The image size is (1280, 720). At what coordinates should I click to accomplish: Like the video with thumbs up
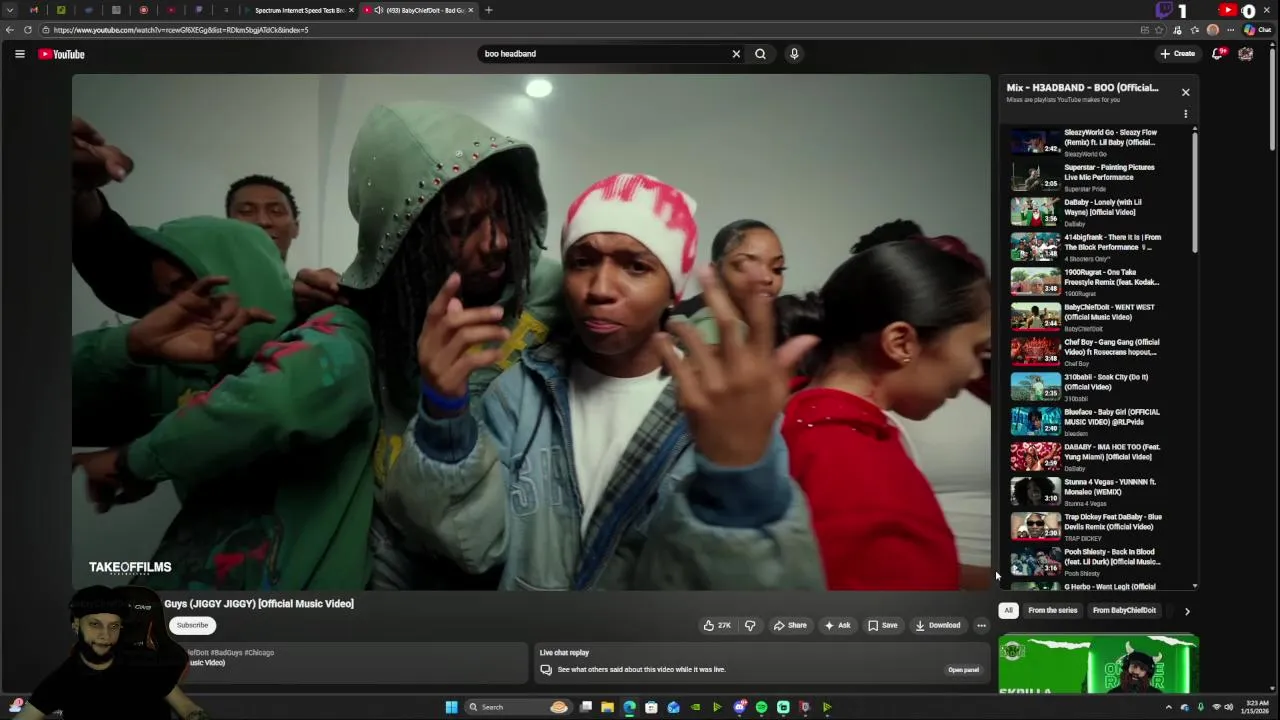(x=717, y=626)
